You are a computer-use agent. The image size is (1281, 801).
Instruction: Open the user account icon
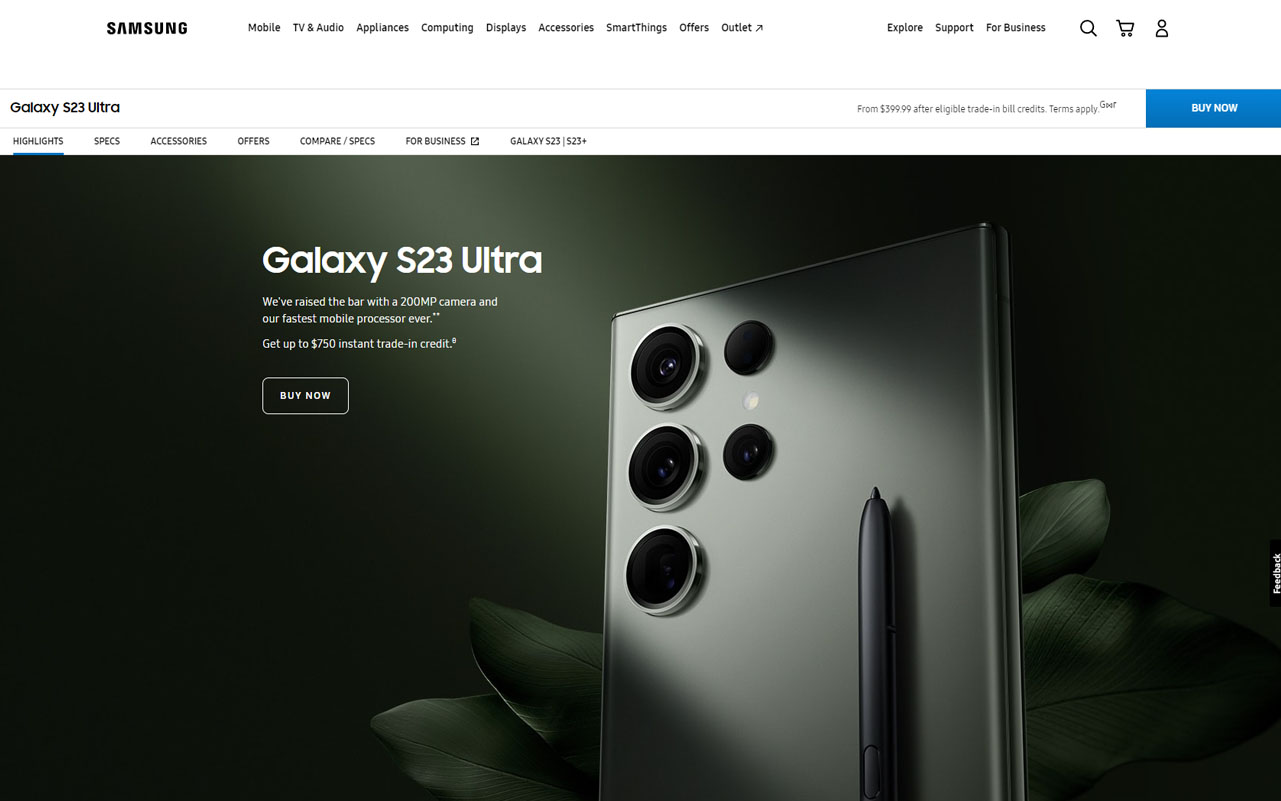click(x=1162, y=28)
